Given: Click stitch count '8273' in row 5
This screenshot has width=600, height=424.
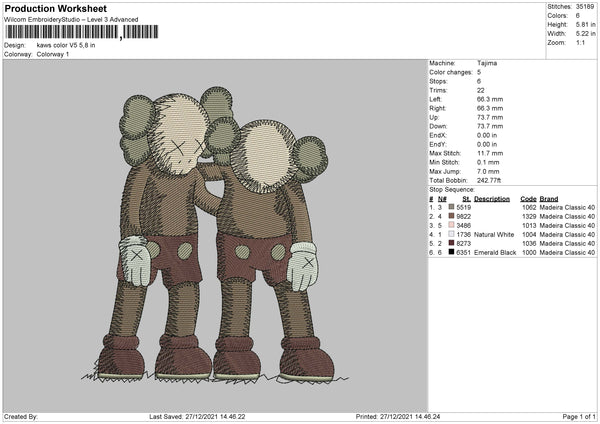Looking at the screenshot, I should tap(463, 243).
